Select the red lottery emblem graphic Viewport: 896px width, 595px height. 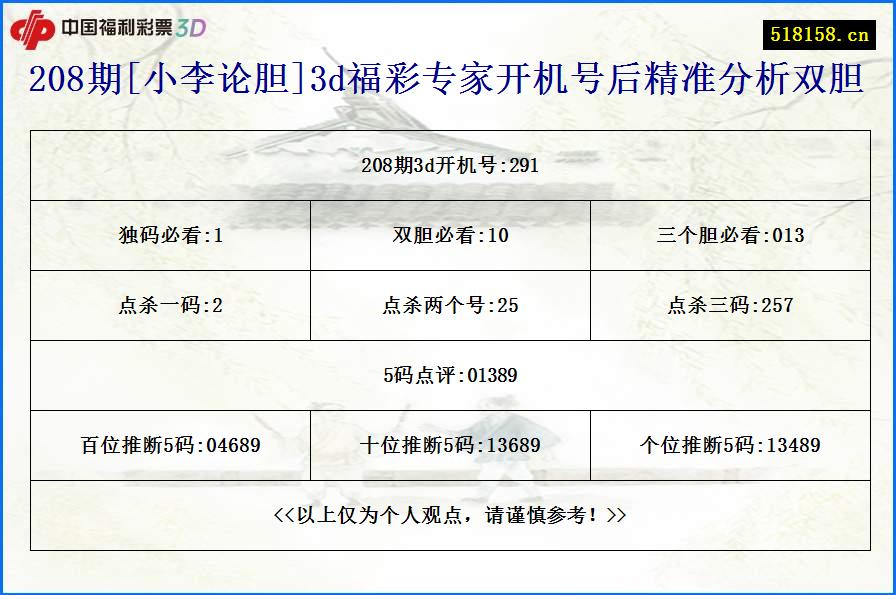[37, 26]
